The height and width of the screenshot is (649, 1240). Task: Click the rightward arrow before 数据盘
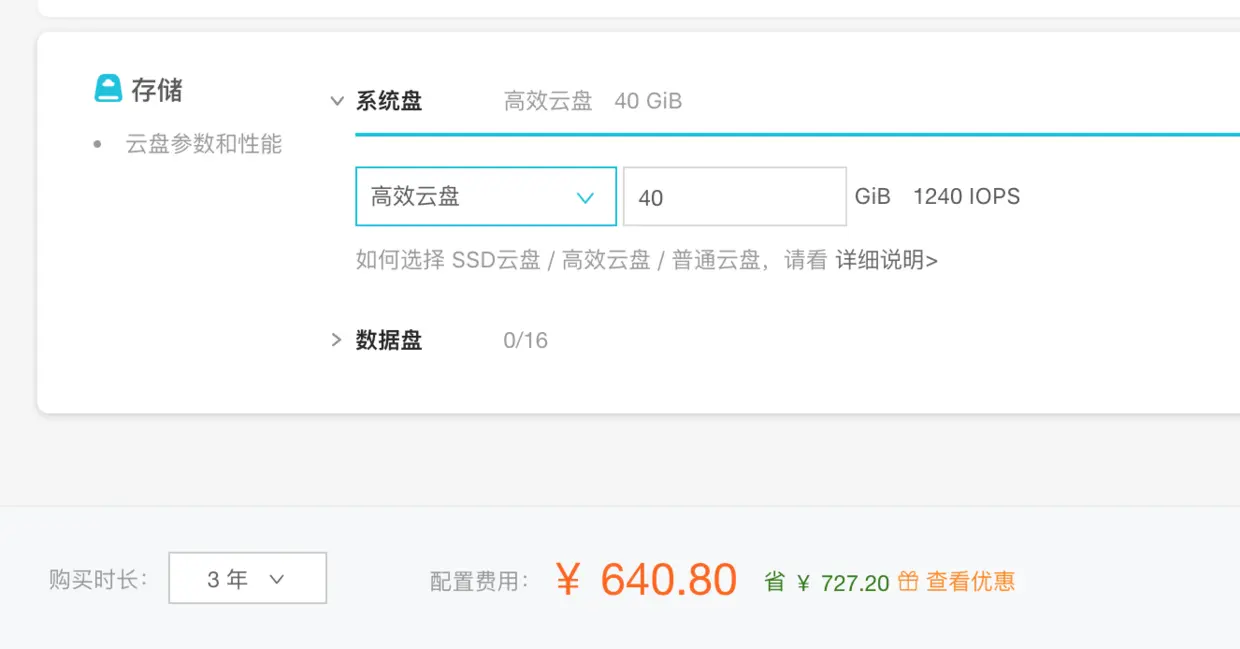point(337,340)
